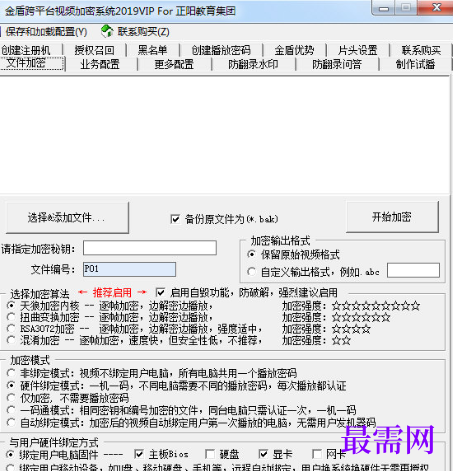The width and height of the screenshot is (453, 471).
Task: Close the encryption system window
Action: point(436,7)
